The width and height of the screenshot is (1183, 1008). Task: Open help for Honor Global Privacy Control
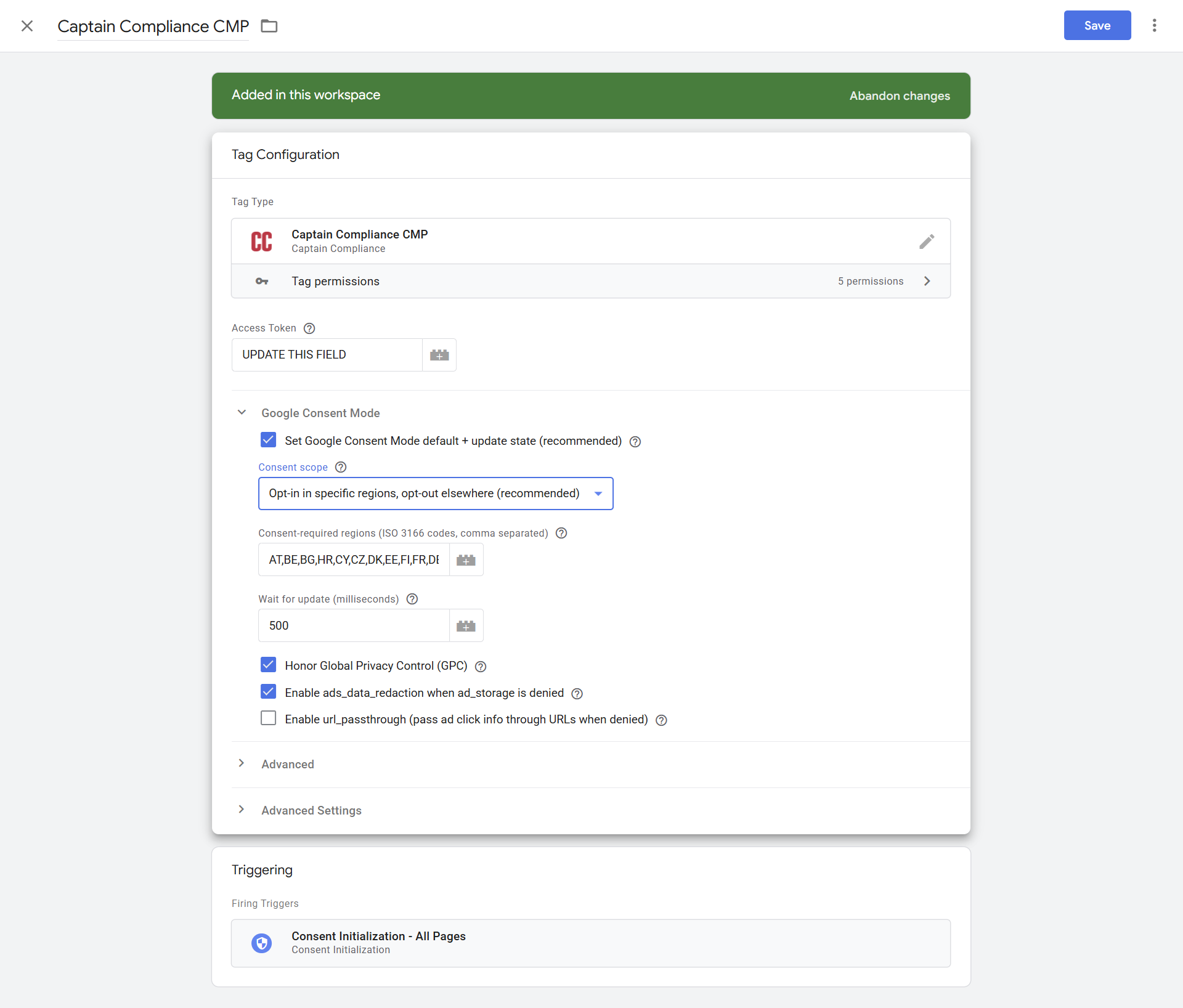click(x=481, y=667)
